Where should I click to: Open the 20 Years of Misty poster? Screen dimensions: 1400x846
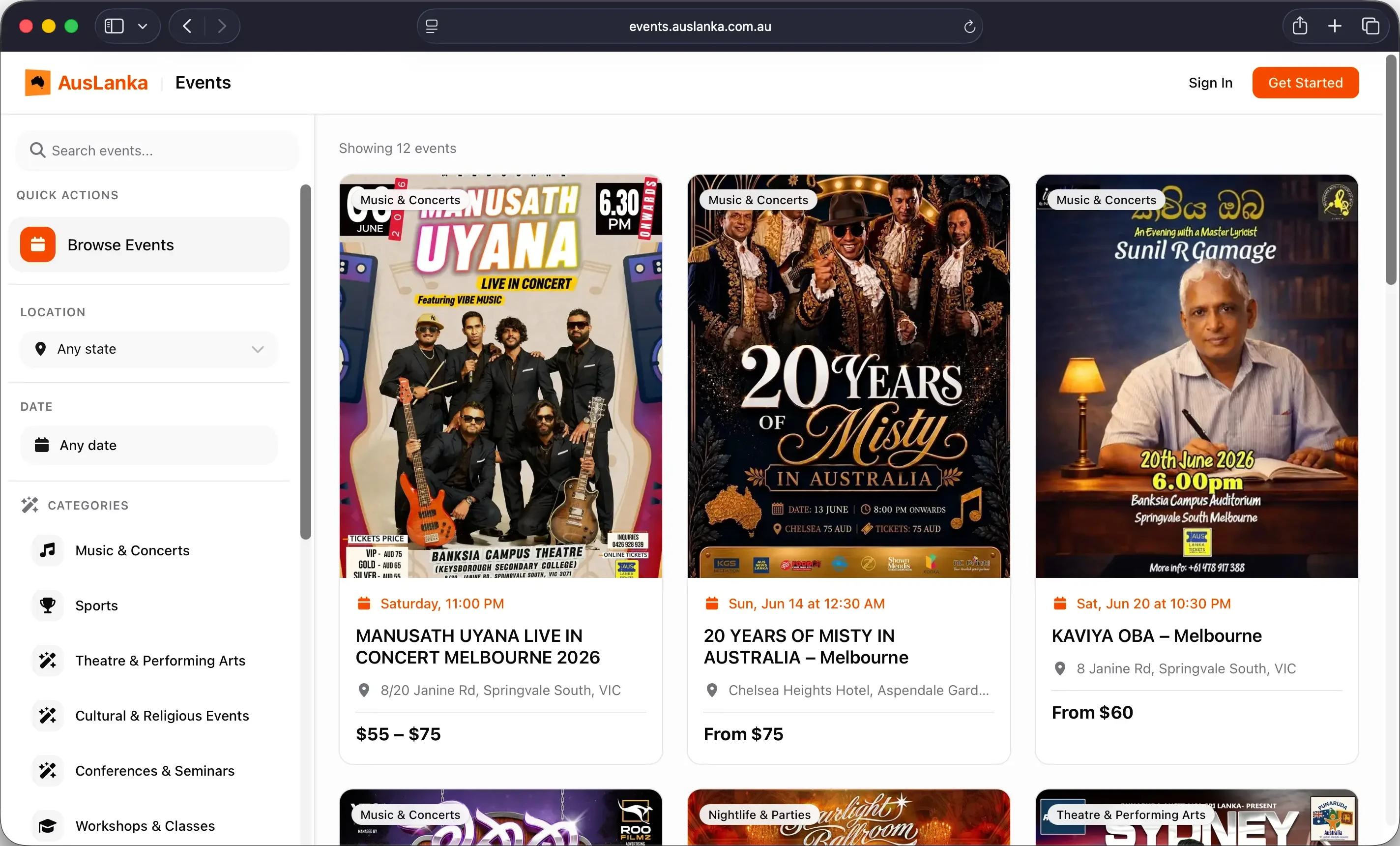(848, 376)
